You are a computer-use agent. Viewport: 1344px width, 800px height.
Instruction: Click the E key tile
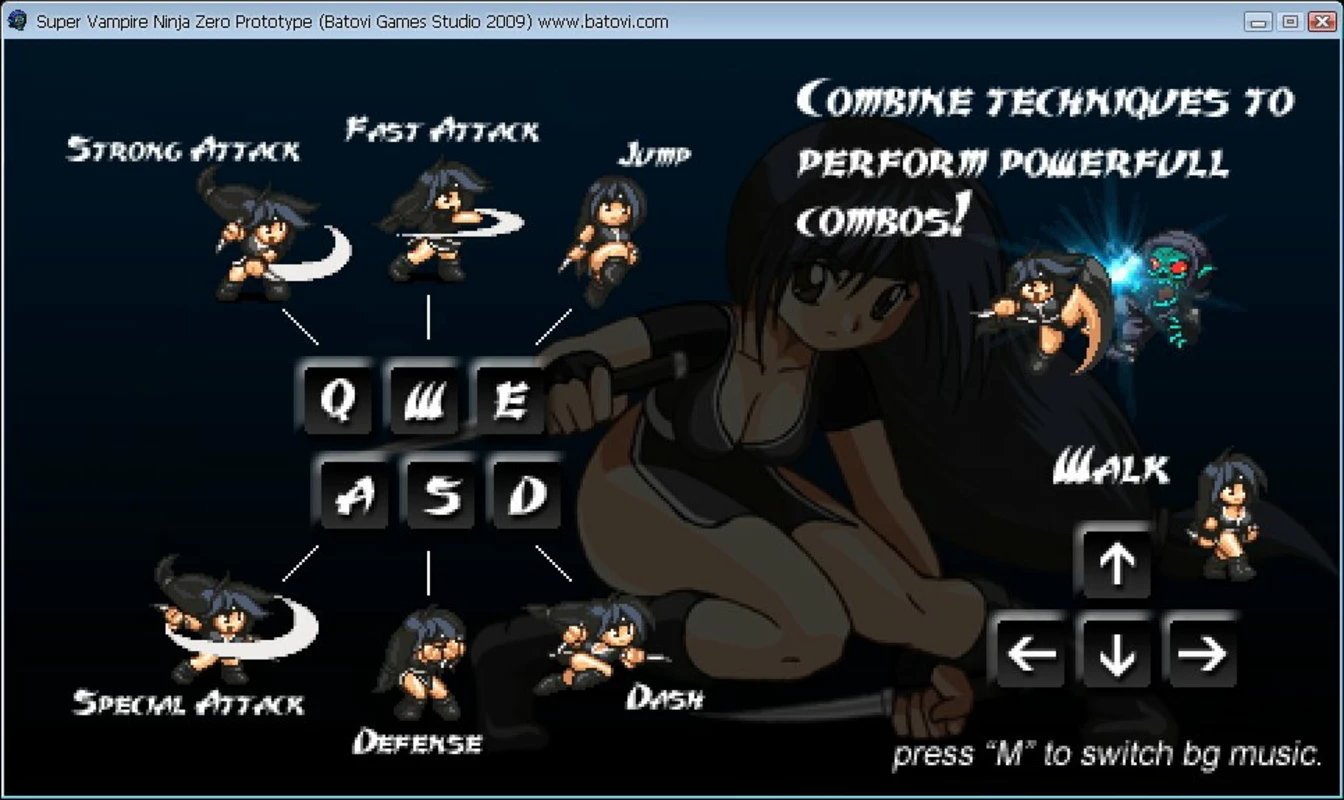tap(509, 400)
